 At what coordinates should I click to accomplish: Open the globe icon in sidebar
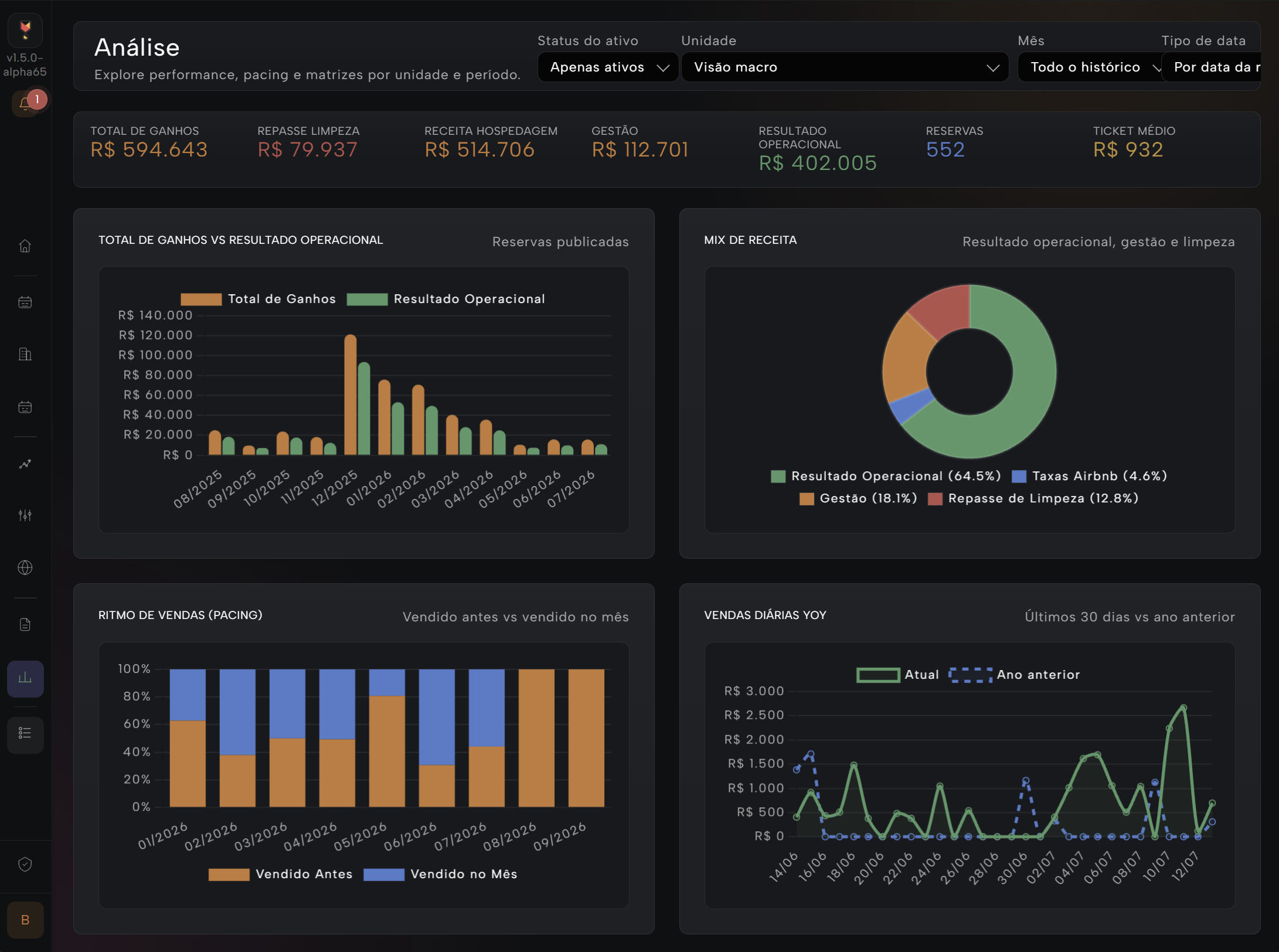tap(25, 567)
